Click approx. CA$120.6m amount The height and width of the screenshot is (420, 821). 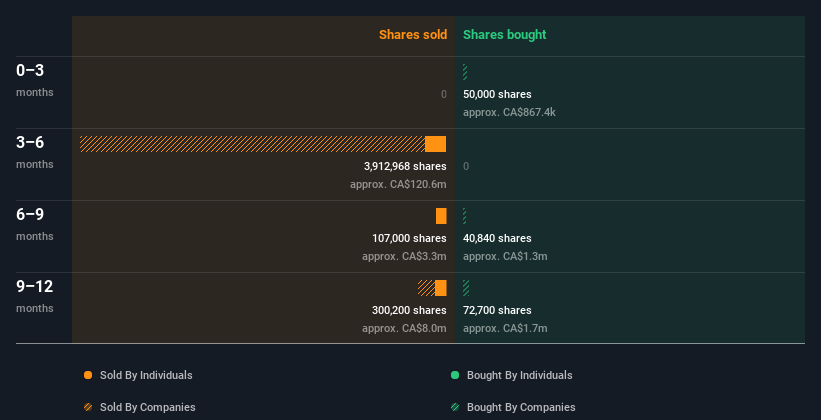(x=398, y=184)
